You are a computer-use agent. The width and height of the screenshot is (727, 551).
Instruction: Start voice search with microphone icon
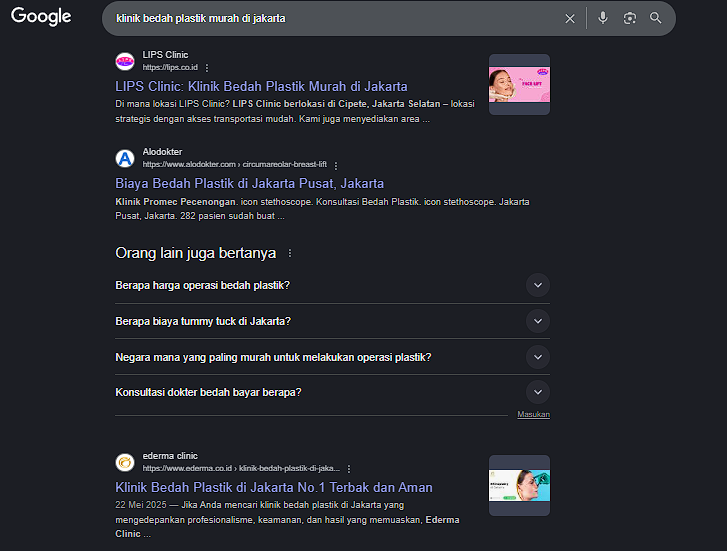coord(603,18)
